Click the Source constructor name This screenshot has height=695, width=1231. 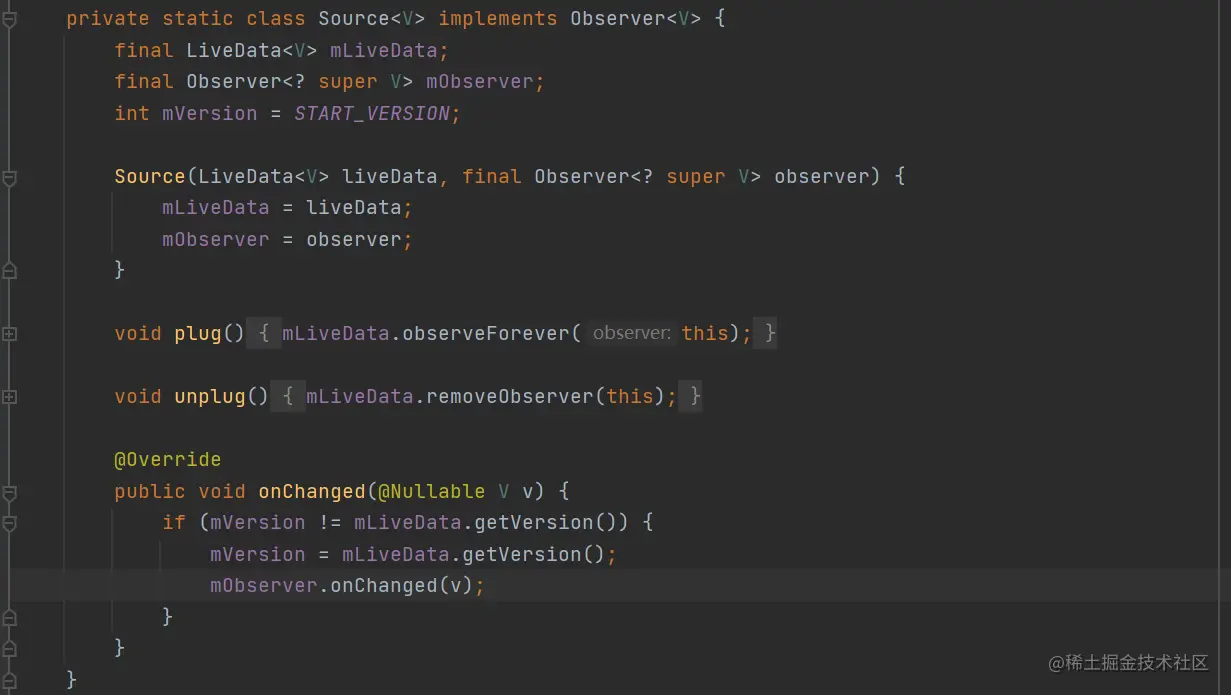click(x=150, y=177)
